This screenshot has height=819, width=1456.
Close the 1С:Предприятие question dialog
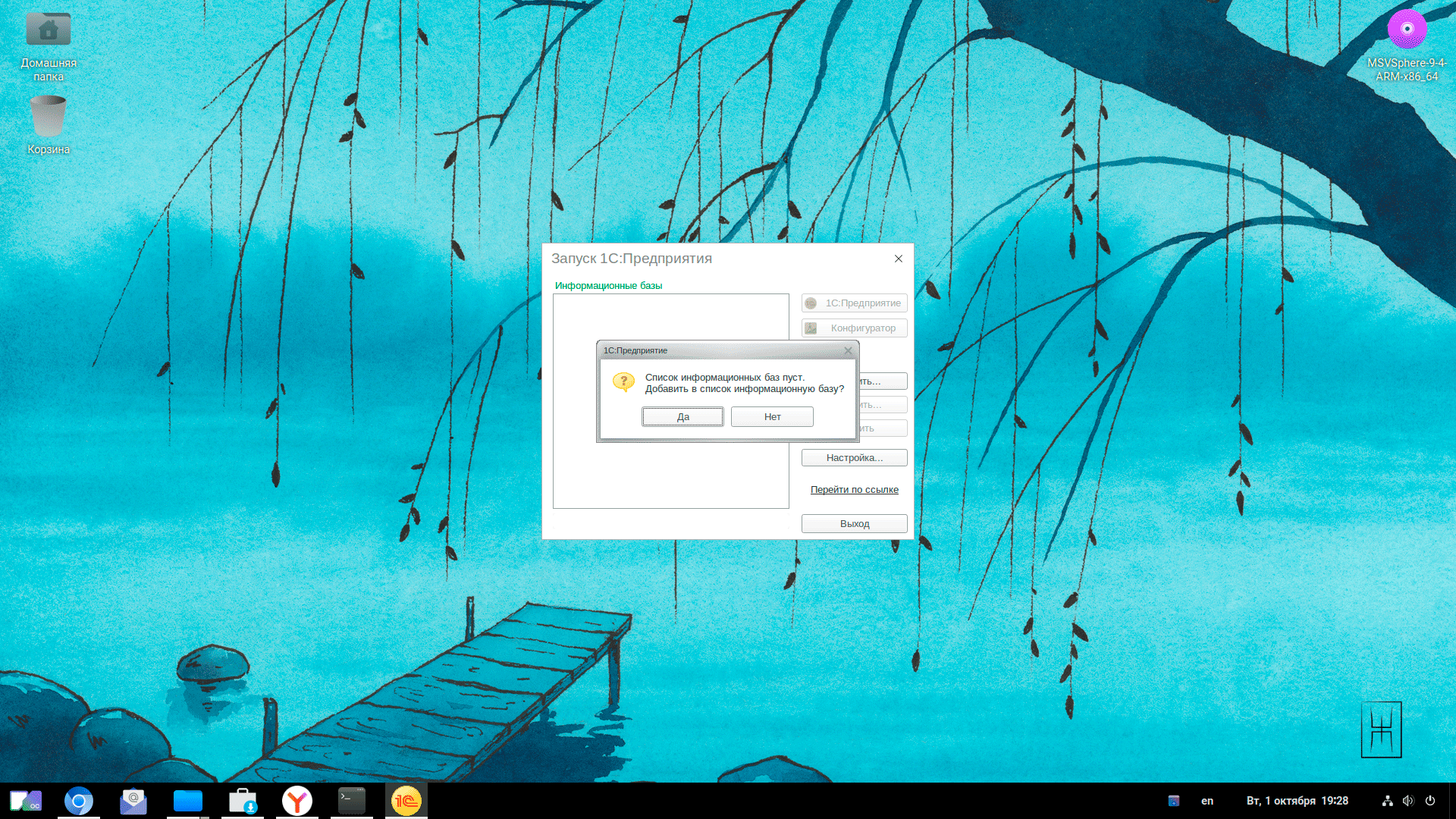[848, 350]
